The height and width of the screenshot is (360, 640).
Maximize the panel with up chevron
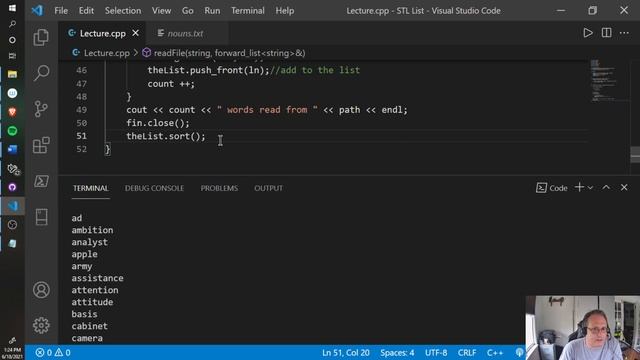(606, 187)
